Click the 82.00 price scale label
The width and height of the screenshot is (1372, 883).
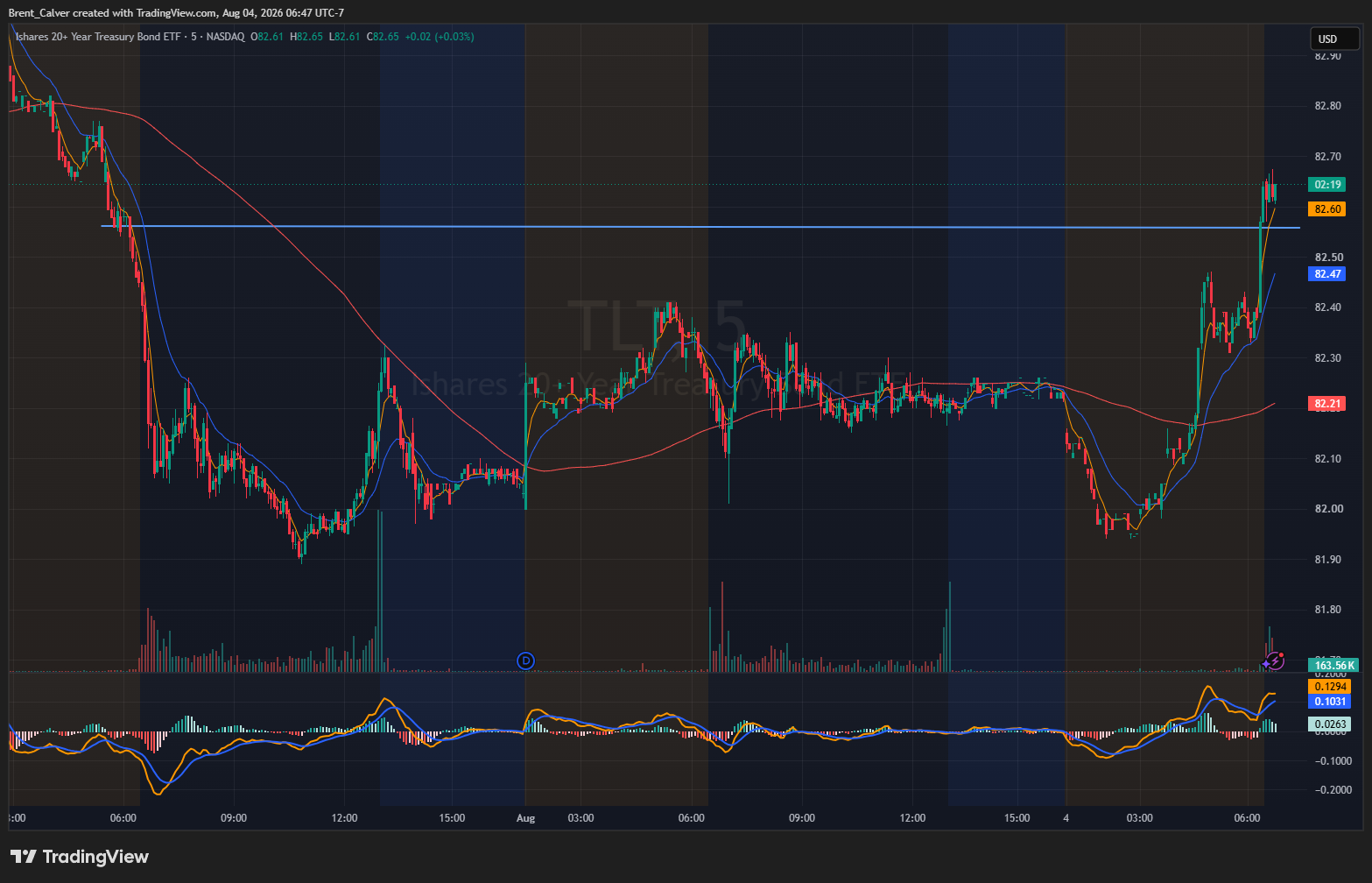1328,509
